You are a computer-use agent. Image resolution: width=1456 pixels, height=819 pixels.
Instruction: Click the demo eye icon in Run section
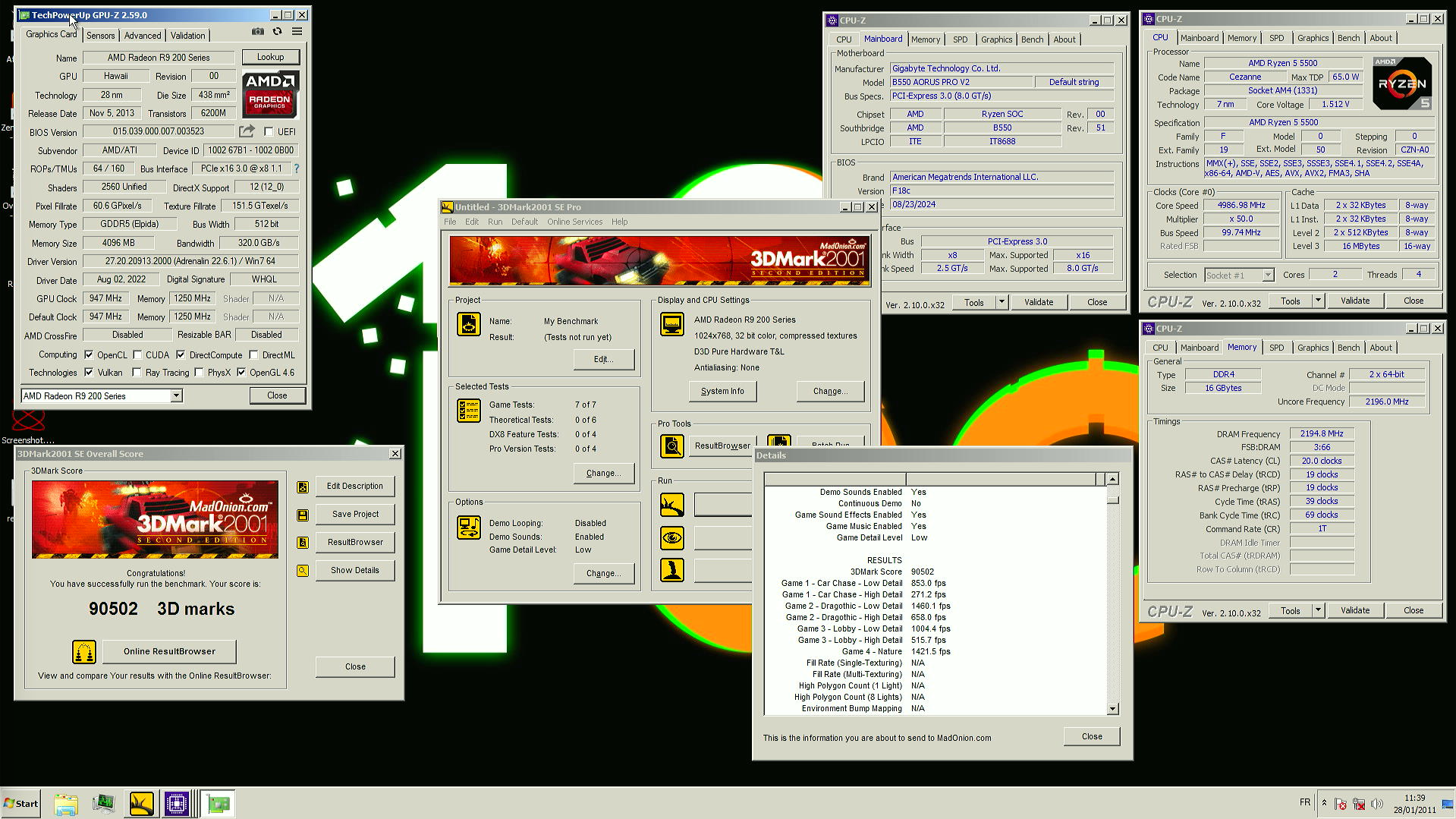pos(672,538)
